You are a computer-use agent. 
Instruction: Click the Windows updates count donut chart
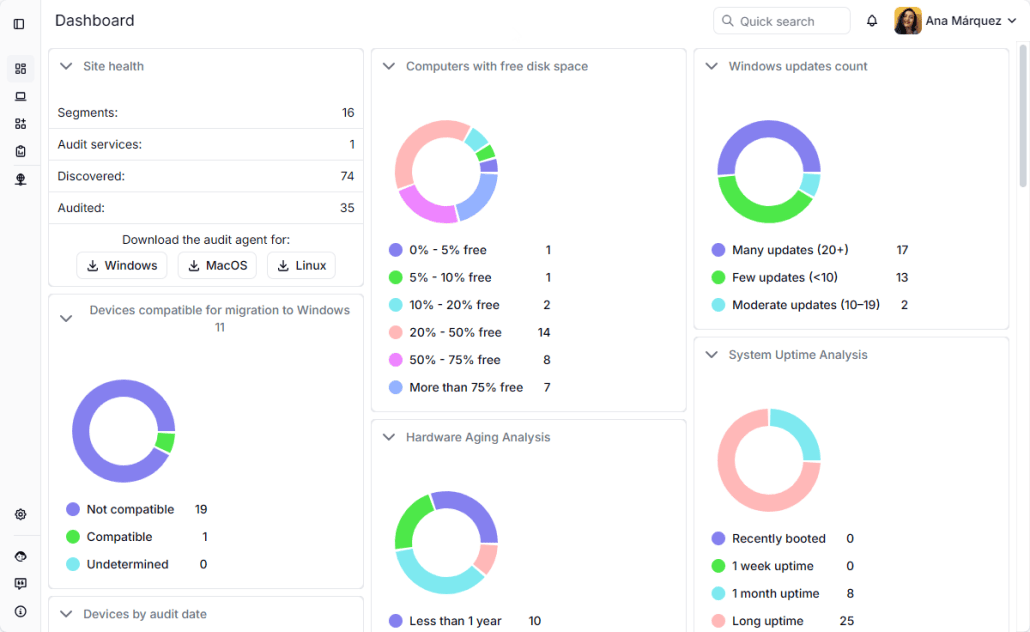pos(769,171)
